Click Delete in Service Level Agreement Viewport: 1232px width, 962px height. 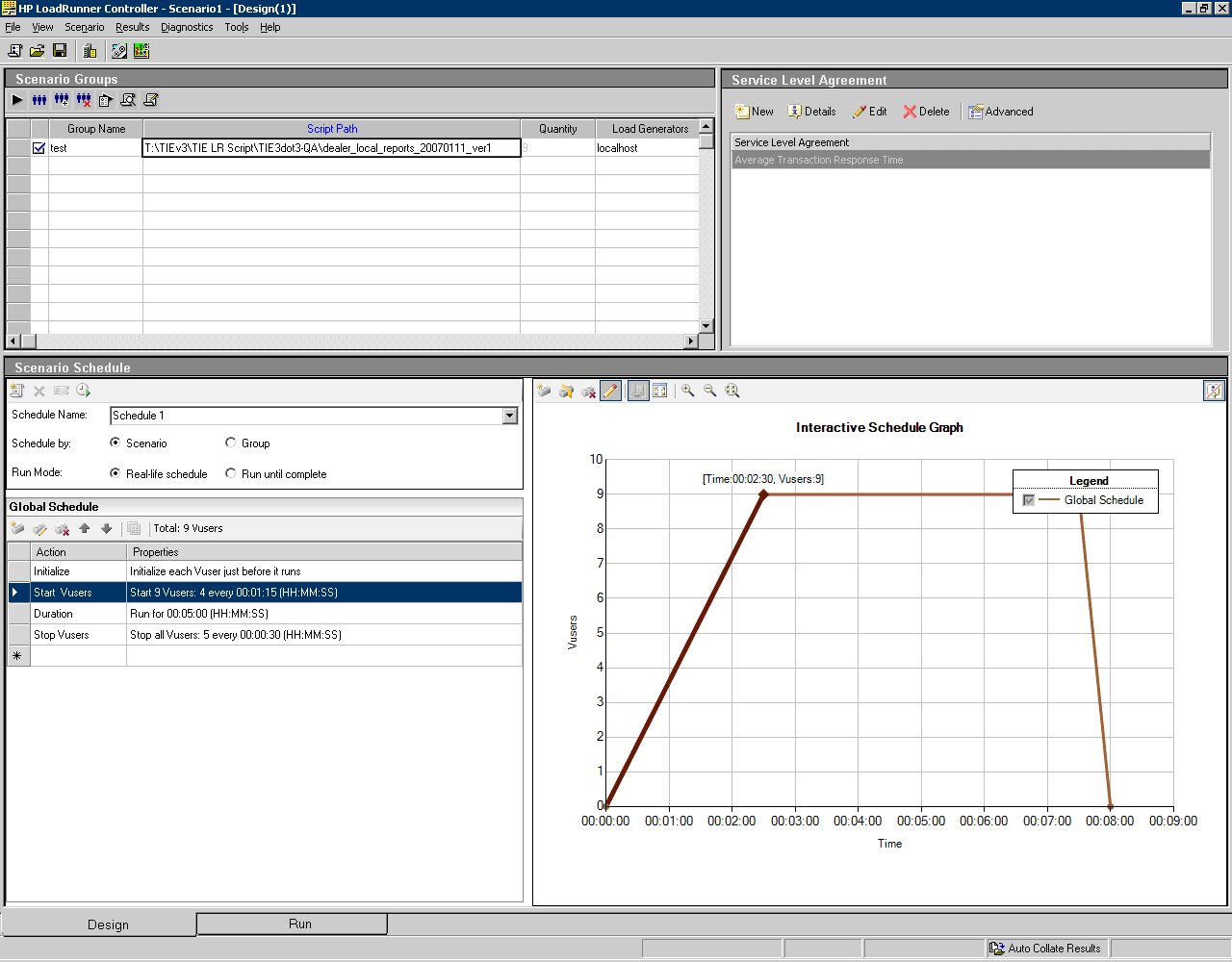point(926,112)
